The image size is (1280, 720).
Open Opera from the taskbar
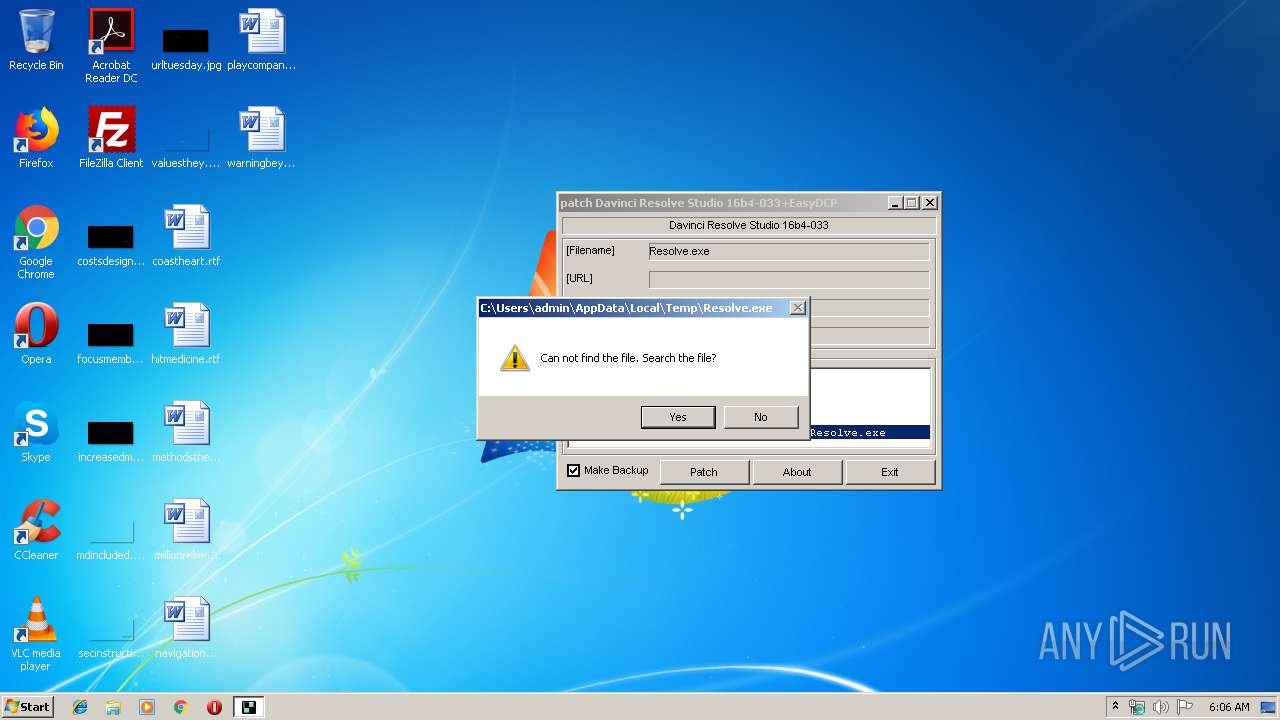click(x=214, y=707)
